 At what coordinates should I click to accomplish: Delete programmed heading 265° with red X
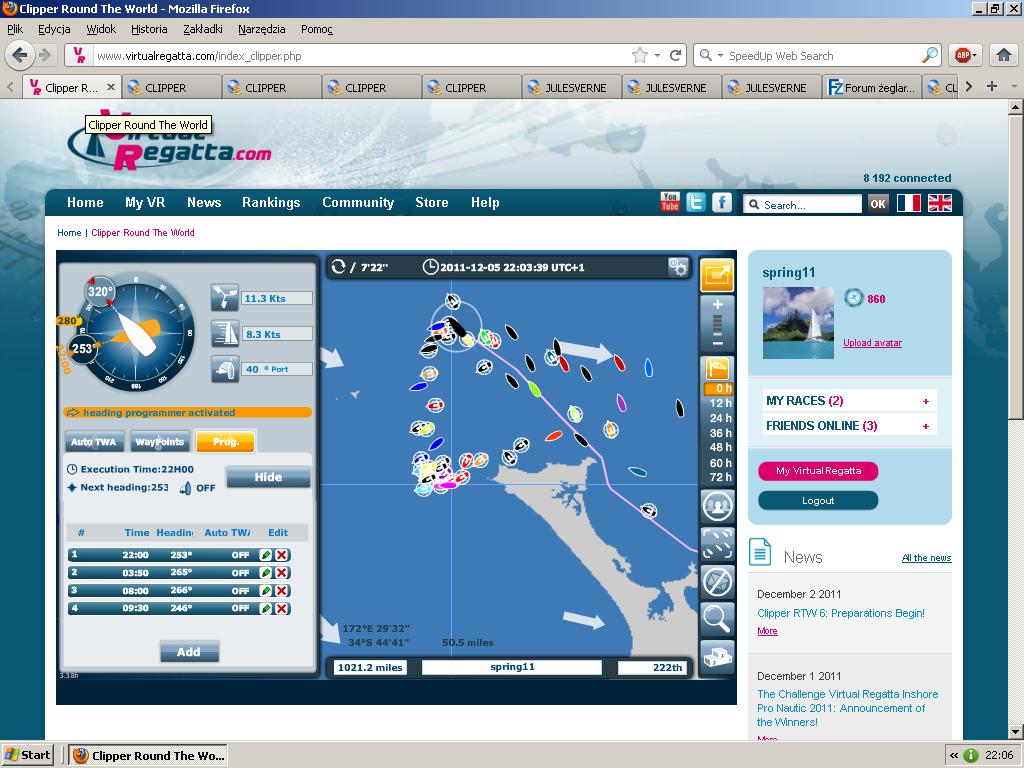[282, 573]
